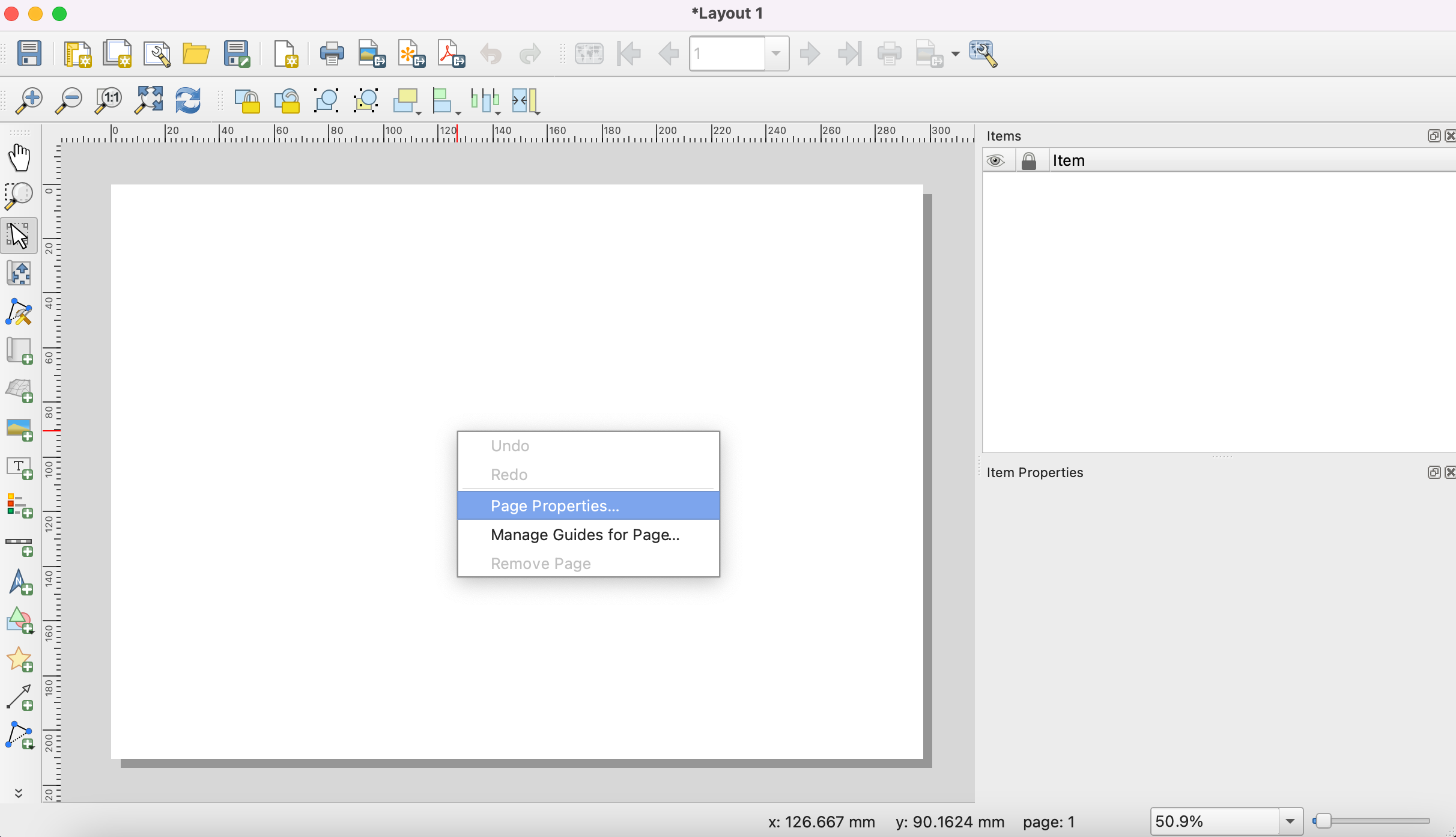Screen dimensions: 1456x837
Task: Click the Add Legend tool
Action: [19, 506]
